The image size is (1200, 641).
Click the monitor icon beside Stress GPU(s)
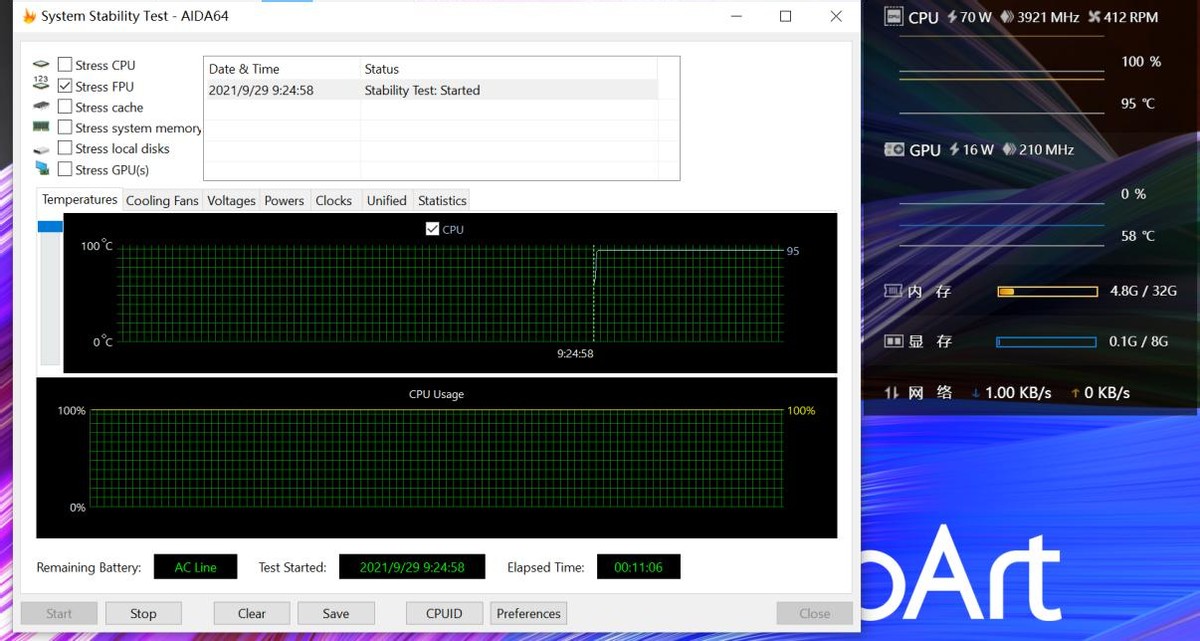(x=41, y=169)
